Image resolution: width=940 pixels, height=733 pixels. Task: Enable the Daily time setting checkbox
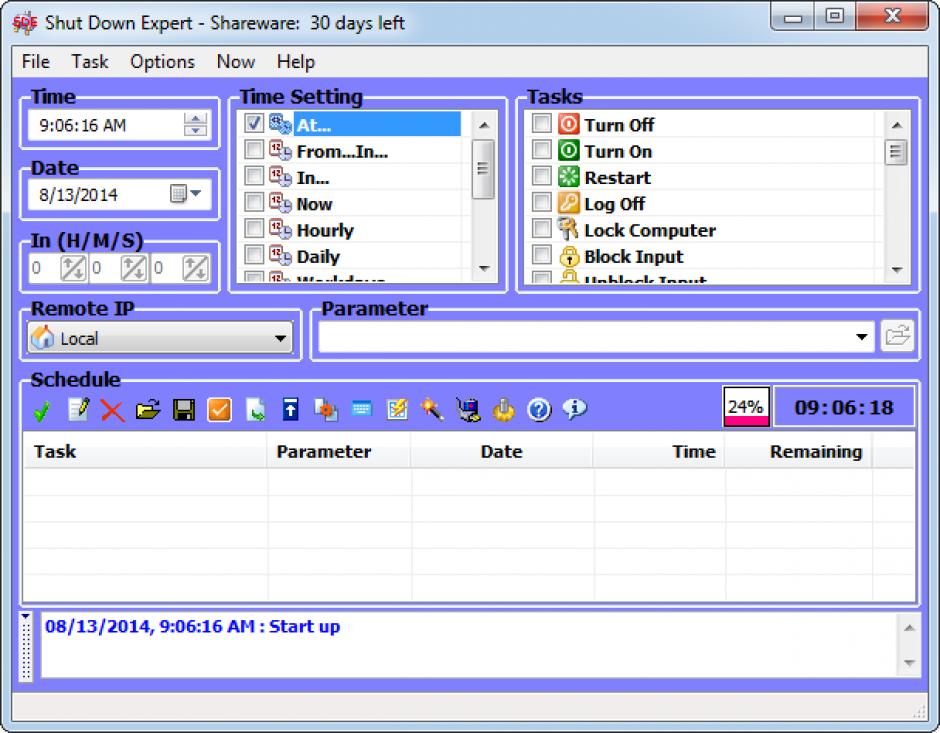click(x=254, y=255)
